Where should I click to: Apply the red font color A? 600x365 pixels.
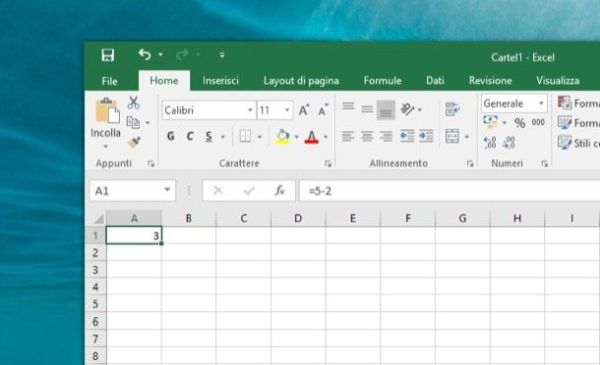(x=311, y=137)
